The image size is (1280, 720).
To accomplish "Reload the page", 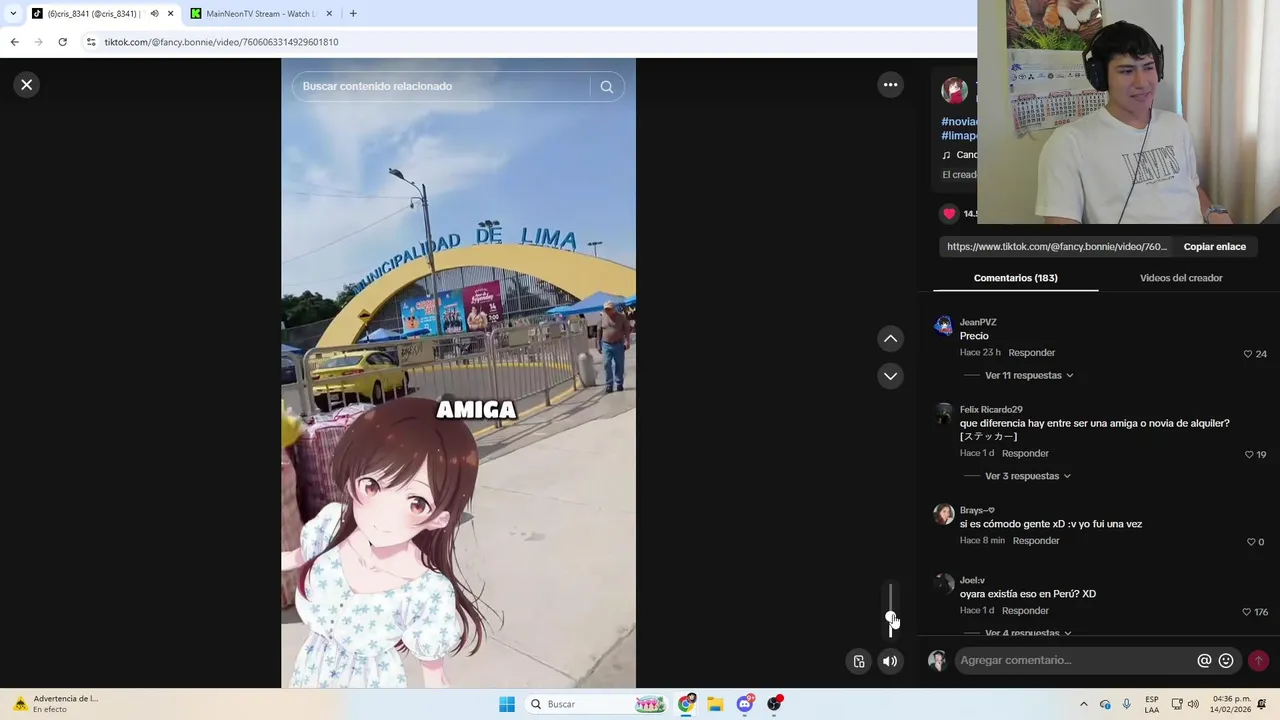I will (x=62, y=42).
